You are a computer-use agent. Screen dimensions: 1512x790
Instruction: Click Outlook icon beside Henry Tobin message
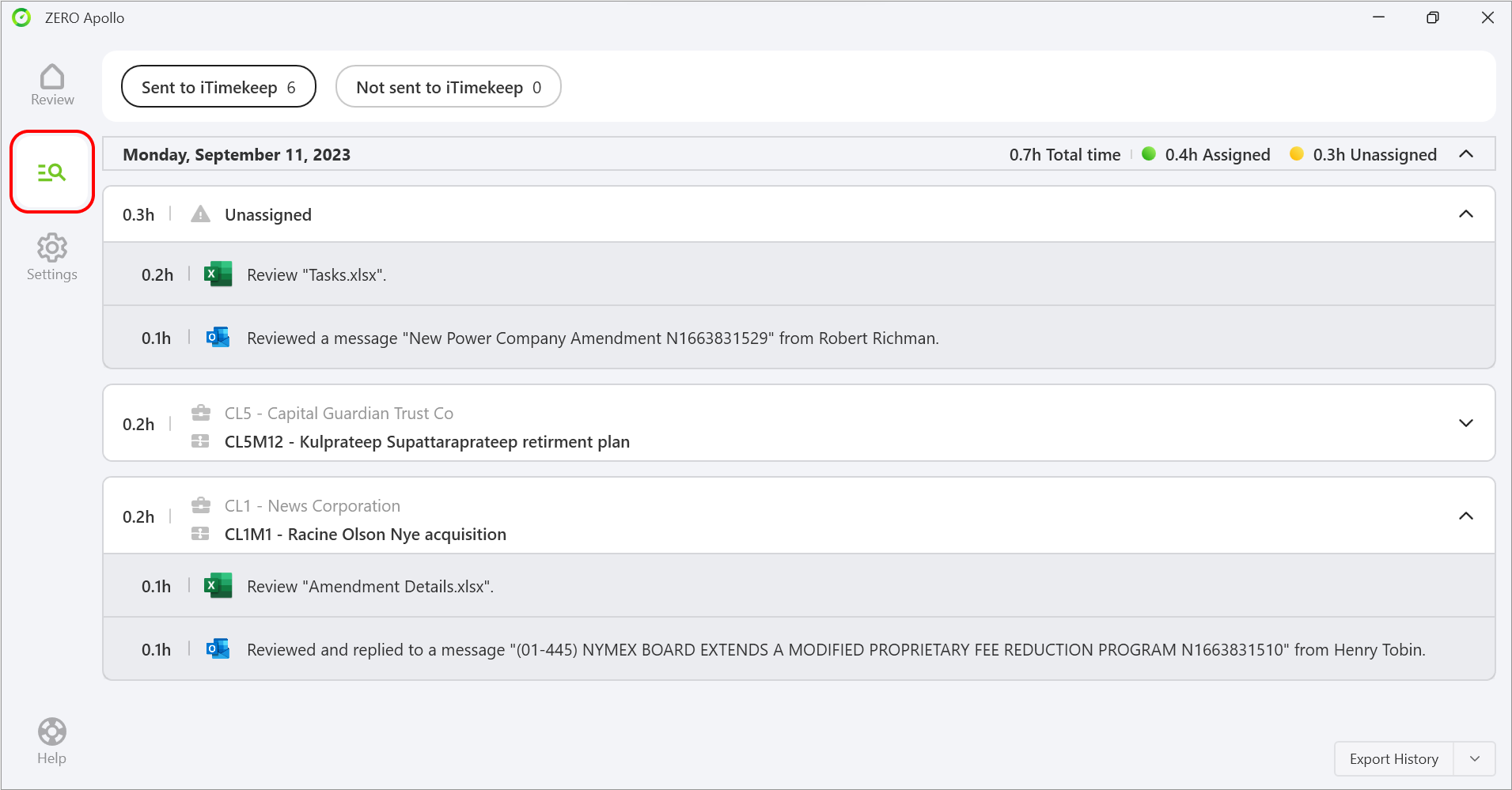pyautogui.click(x=218, y=649)
